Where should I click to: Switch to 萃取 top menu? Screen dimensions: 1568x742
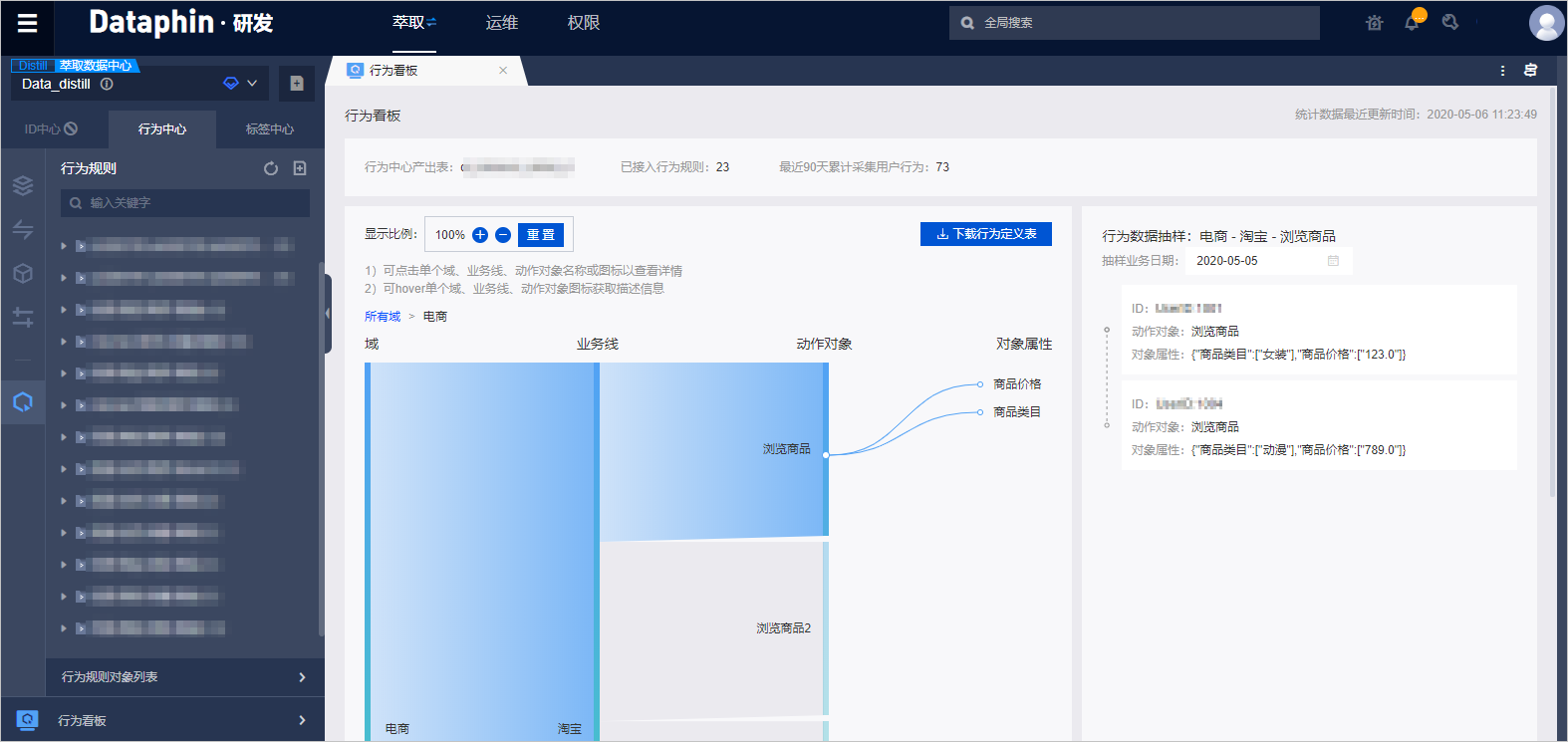[408, 22]
